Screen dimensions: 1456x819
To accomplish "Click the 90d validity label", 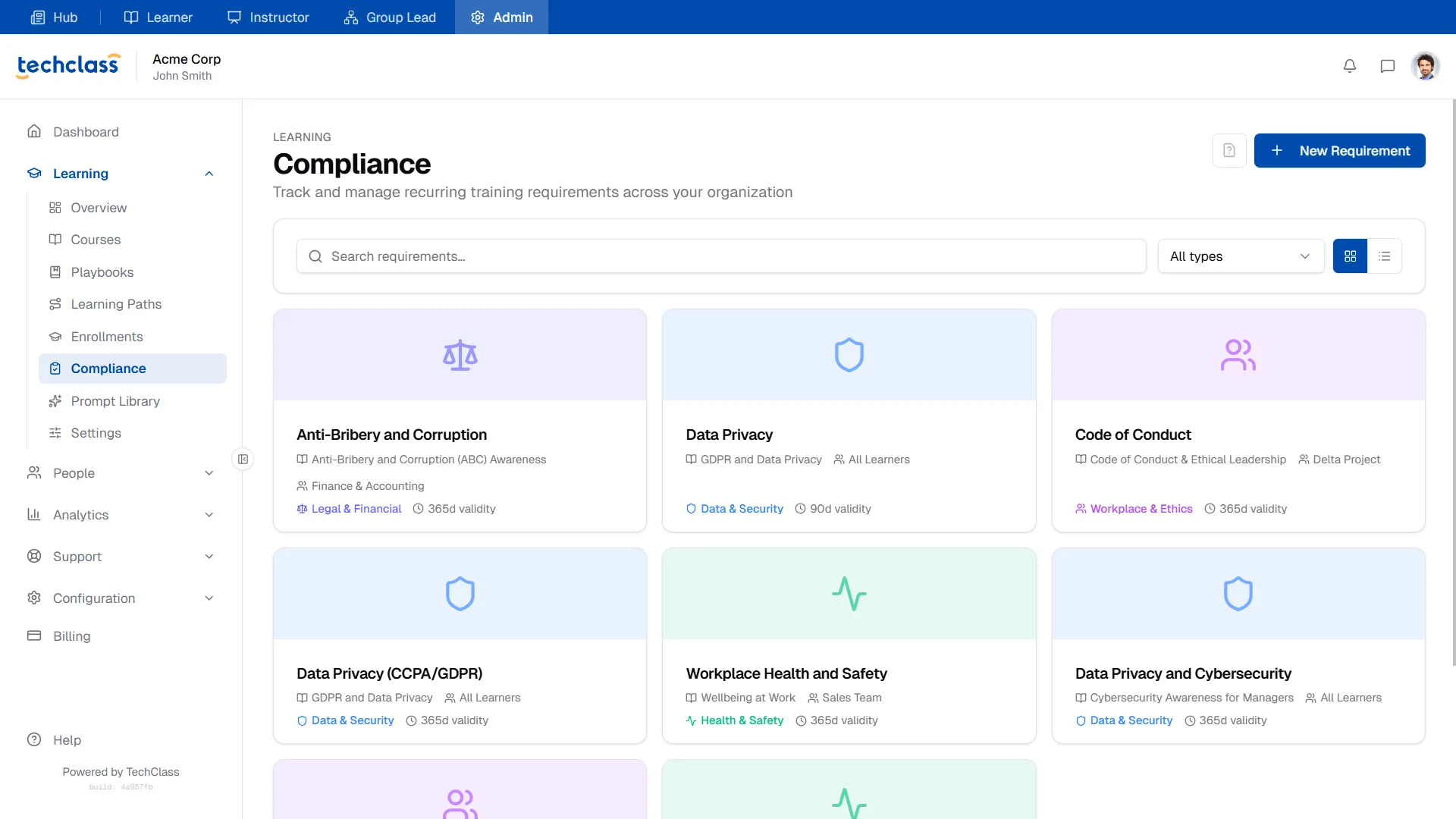I will click(x=833, y=509).
